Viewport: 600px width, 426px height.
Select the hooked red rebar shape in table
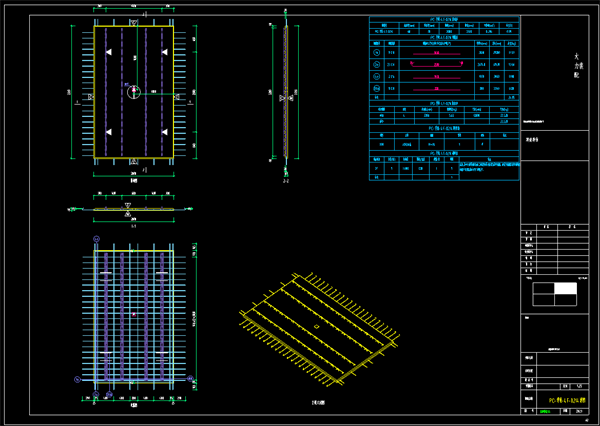[437, 64]
